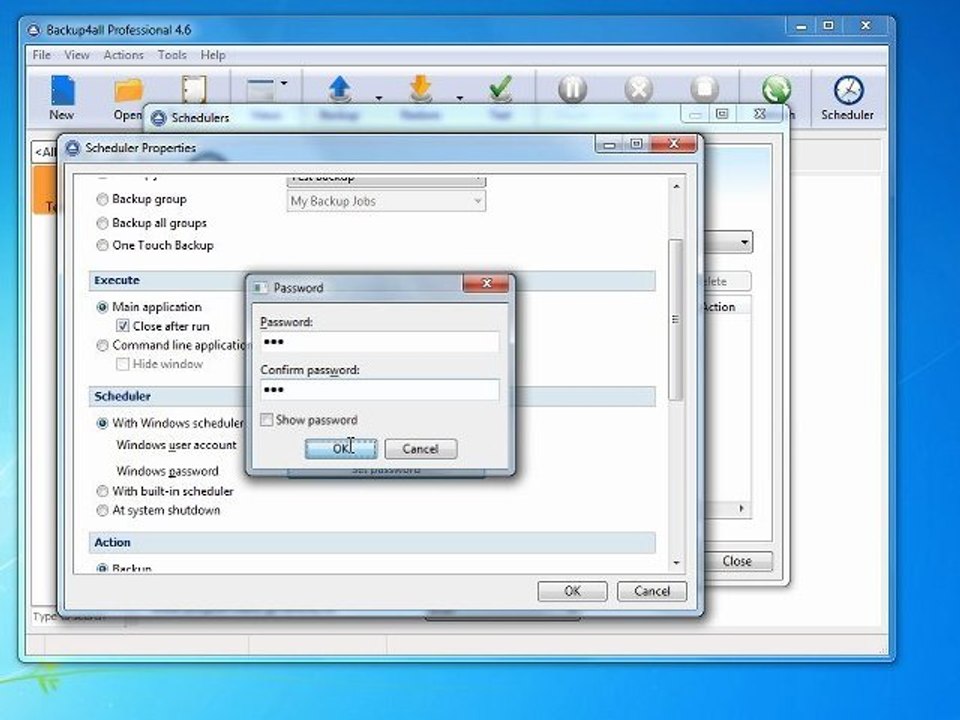Expand the Backup toolbar dropdown arrow
This screenshot has width=960, height=720.
(x=379, y=98)
